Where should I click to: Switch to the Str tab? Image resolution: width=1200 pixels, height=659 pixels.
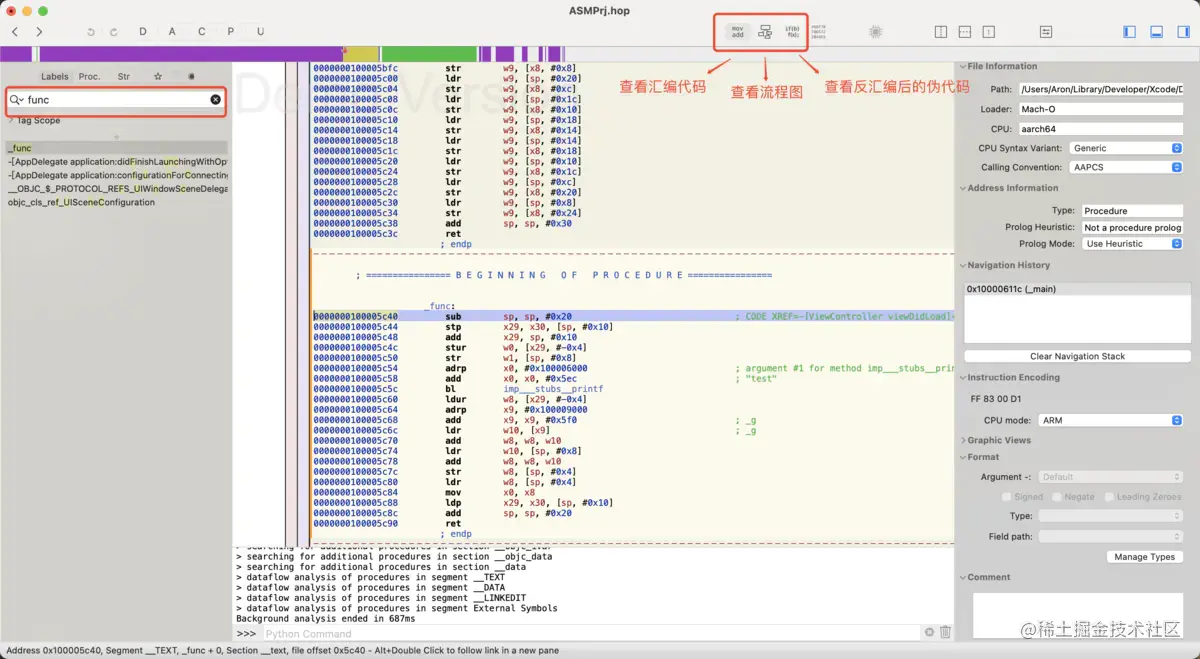click(x=124, y=76)
